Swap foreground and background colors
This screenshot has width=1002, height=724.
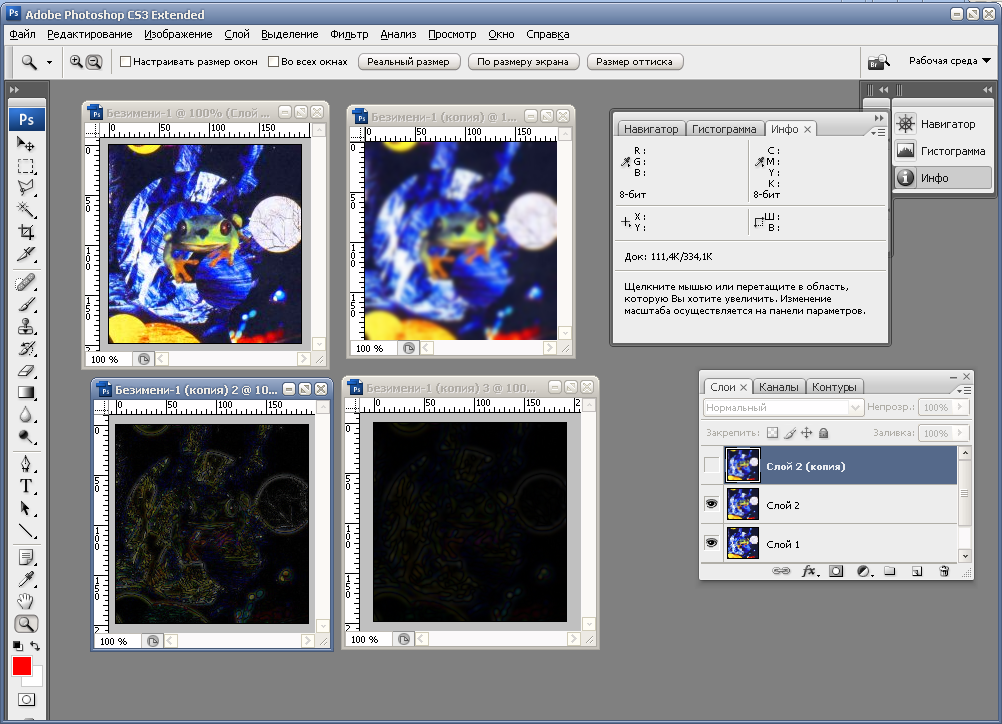(x=35, y=646)
